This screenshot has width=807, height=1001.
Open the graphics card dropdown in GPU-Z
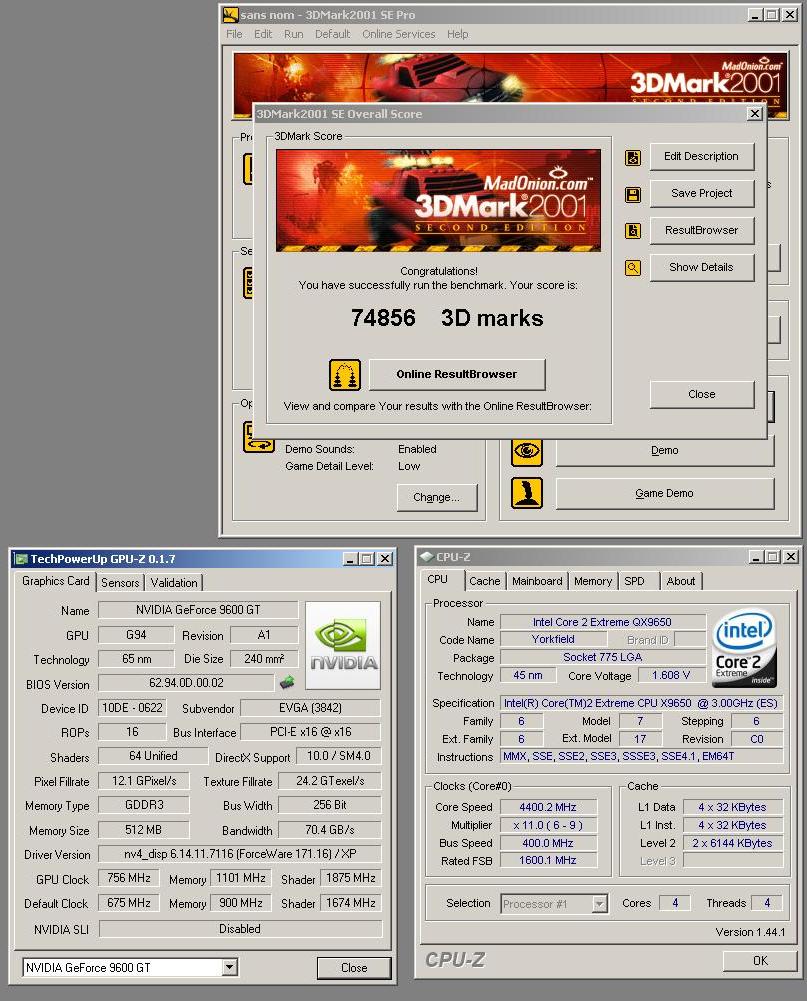230,968
